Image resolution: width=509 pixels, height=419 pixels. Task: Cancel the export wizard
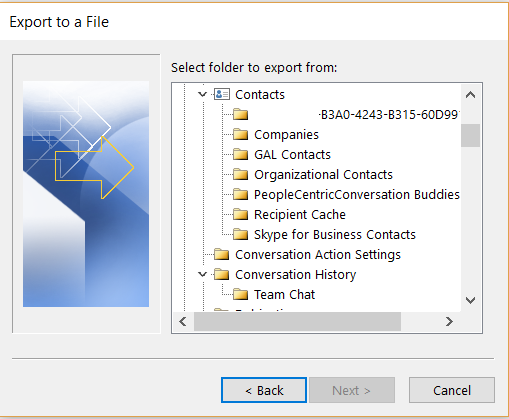452,390
